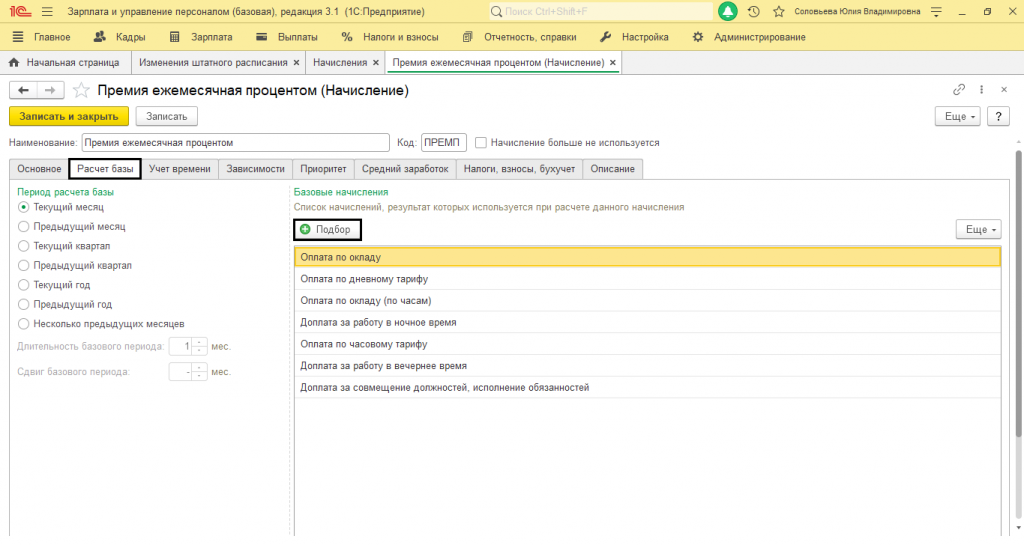Image resolution: width=1024 pixels, height=545 pixels.
Task: Open the top Еще dropdown next to help
Action: click(957, 116)
